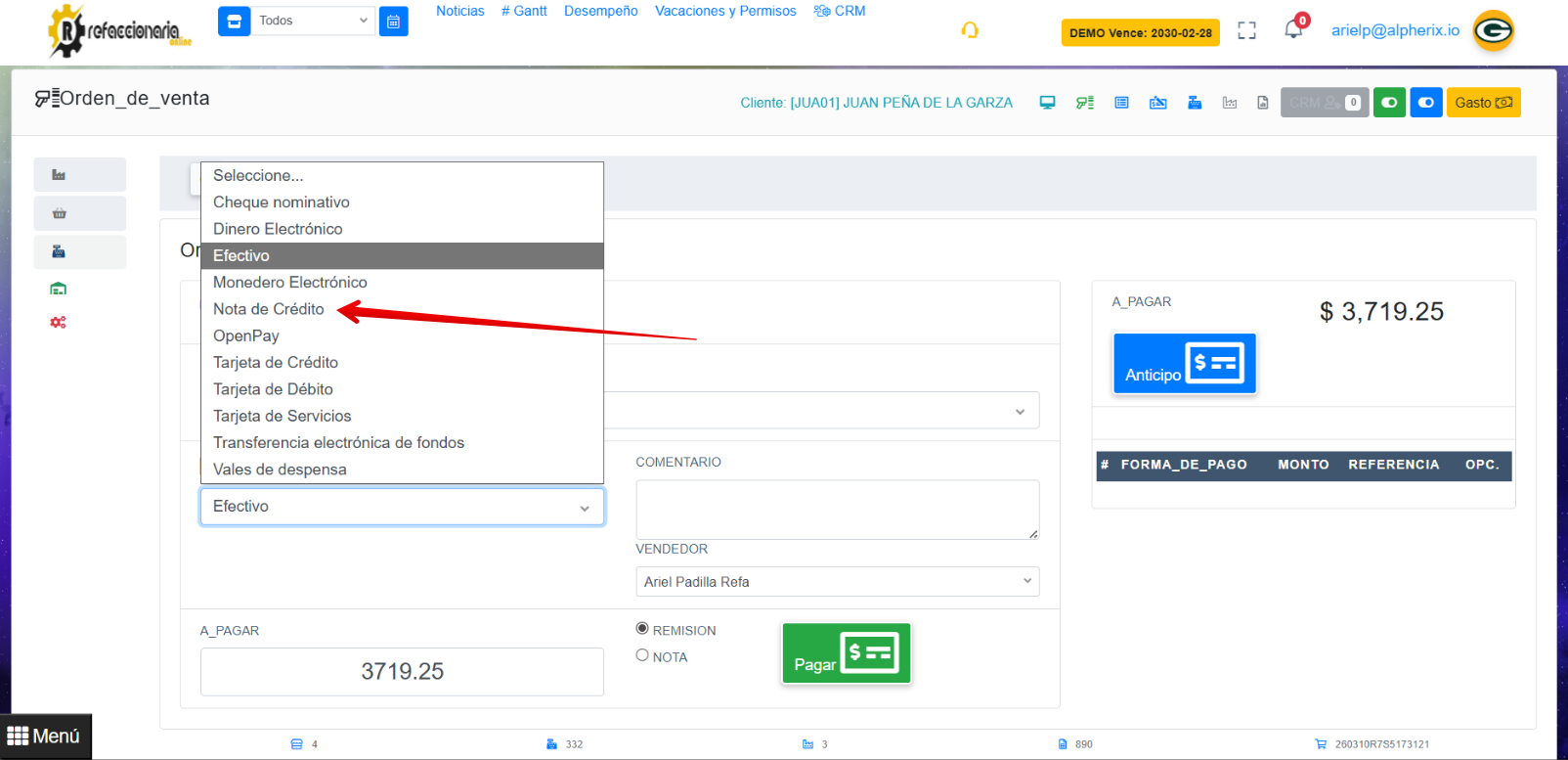
Task: Choose Nota de Crédito from payment list
Action: (x=269, y=309)
